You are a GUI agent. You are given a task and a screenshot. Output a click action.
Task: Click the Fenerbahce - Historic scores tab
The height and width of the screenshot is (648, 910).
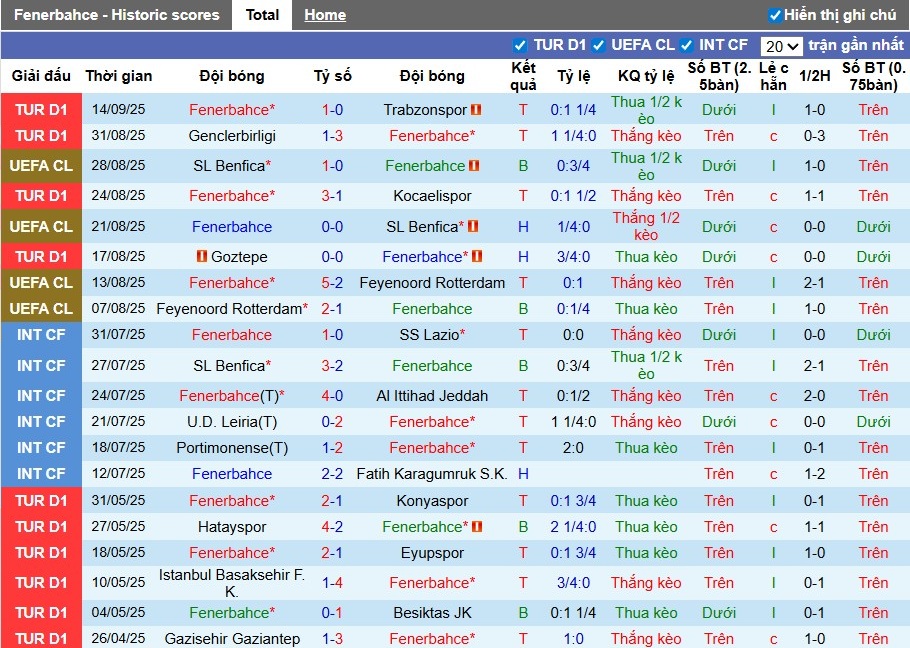pos(117,15)
